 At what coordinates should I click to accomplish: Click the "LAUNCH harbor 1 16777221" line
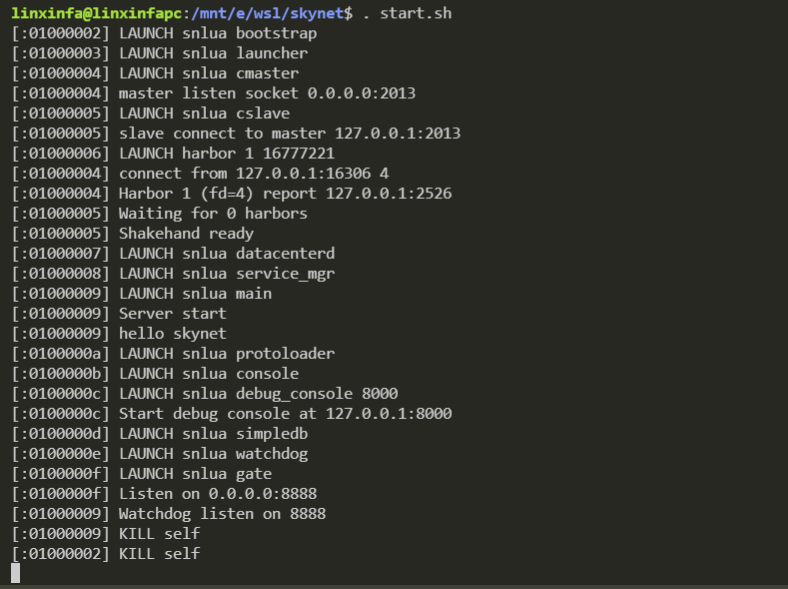(226, 153)
